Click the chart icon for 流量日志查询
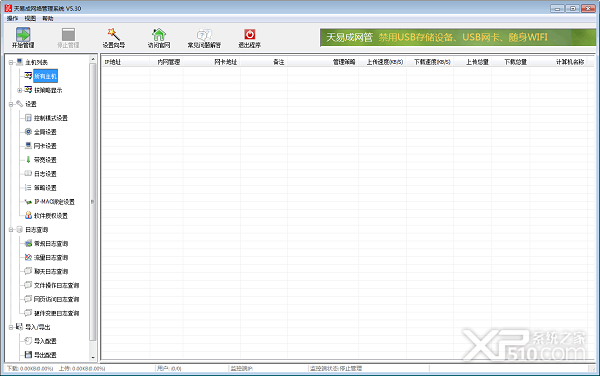The width and height of the screenshot is (600, 376). point(28,257)
